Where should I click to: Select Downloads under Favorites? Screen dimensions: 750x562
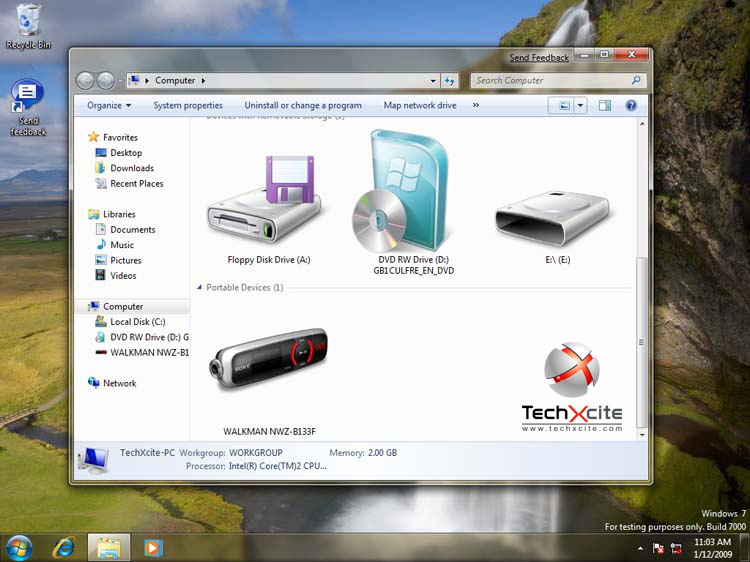(132, 168)
